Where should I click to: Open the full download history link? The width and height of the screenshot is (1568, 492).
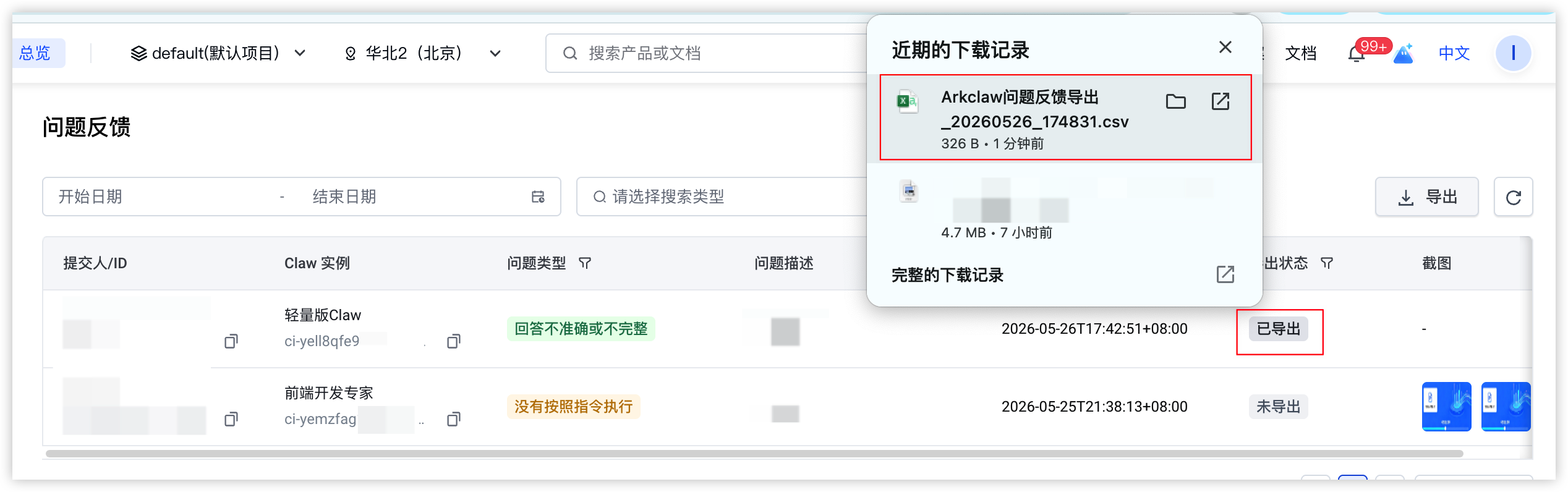click(x=1225, y=274)
